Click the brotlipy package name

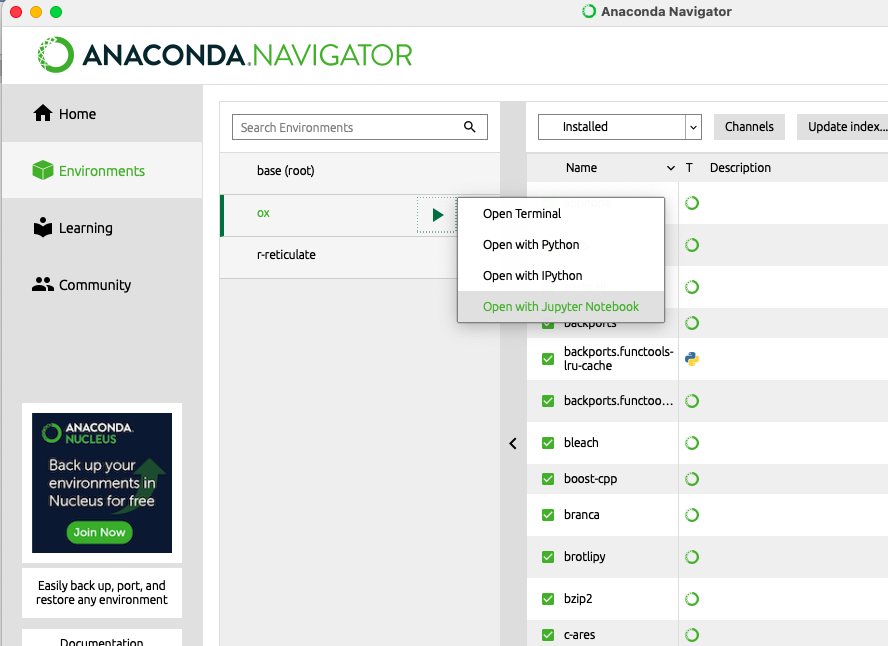point(584,557)
